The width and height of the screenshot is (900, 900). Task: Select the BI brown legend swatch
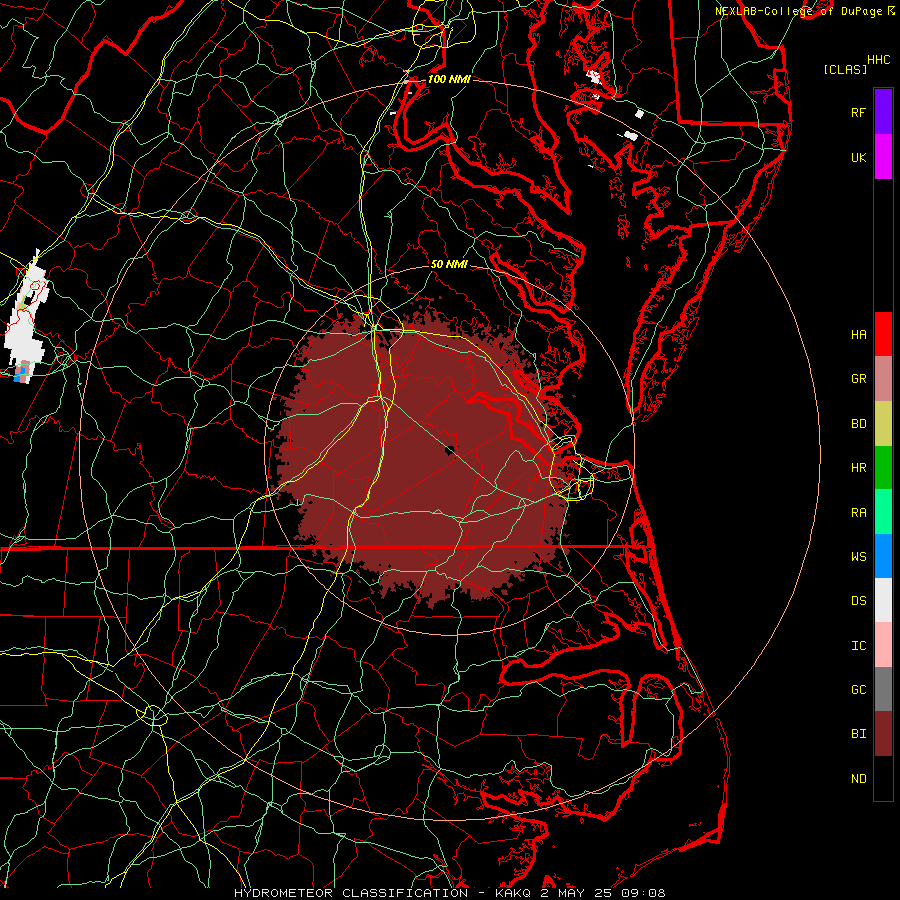click(883, 734)
